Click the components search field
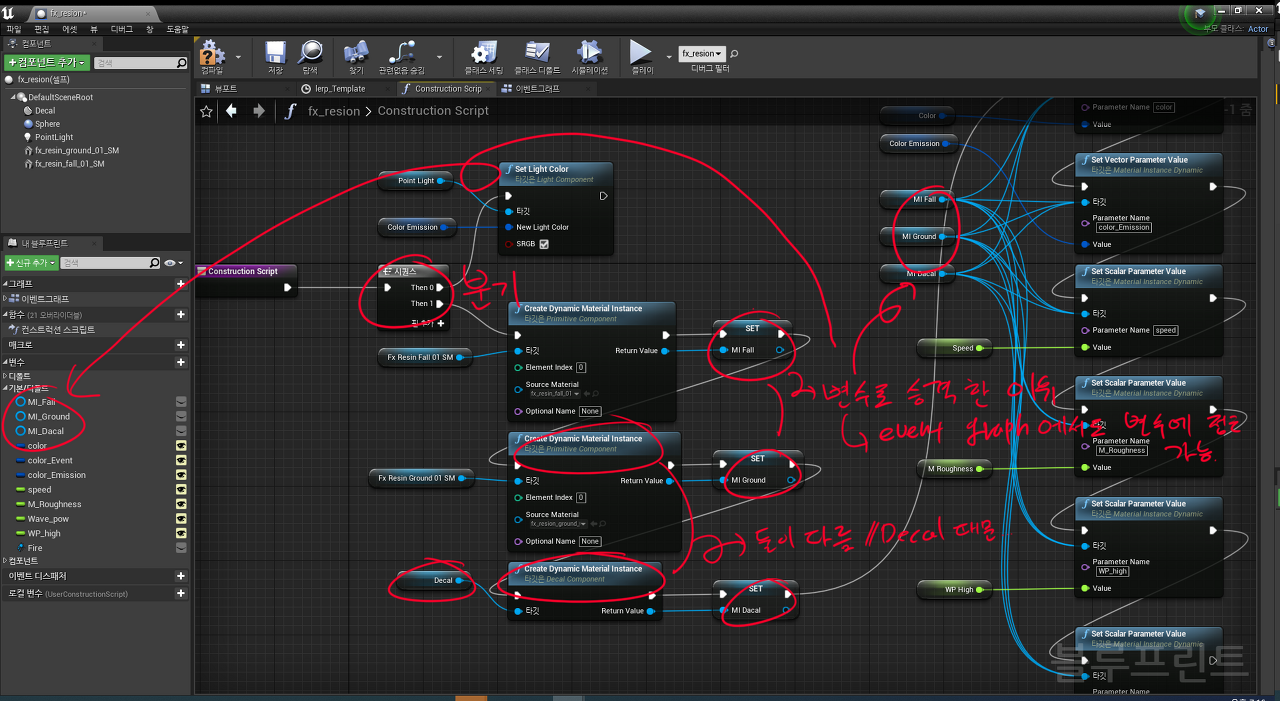Image resolution: width=1280 pixels, height=701 pixels. coord(141,63)
